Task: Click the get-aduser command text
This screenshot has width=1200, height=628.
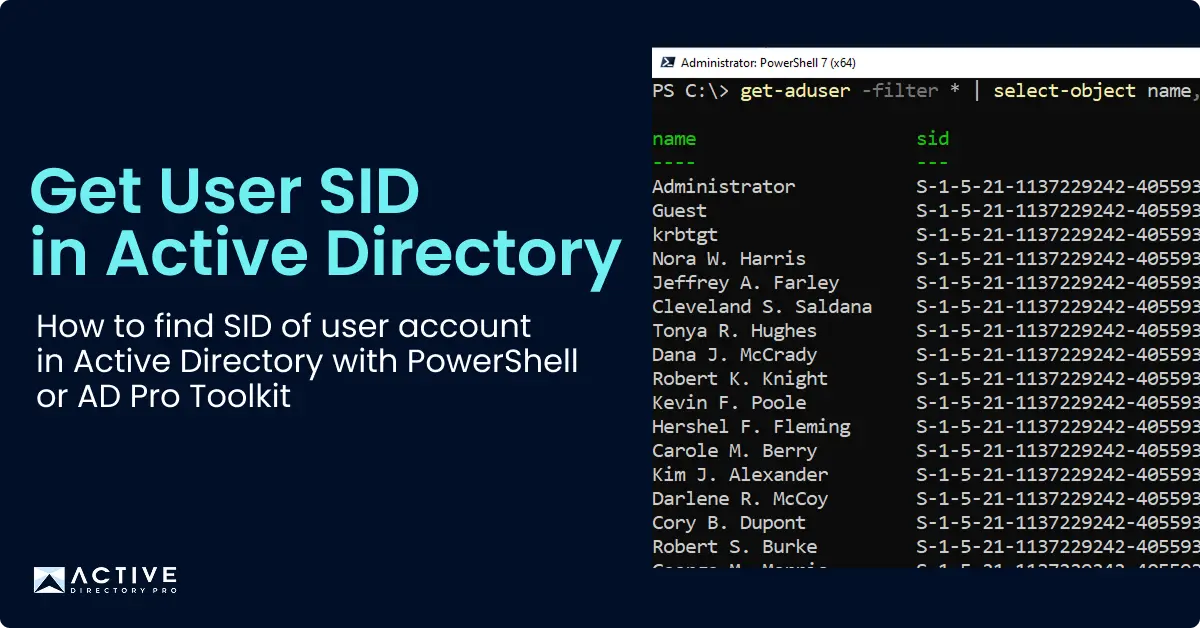Action: coord(794,91)
